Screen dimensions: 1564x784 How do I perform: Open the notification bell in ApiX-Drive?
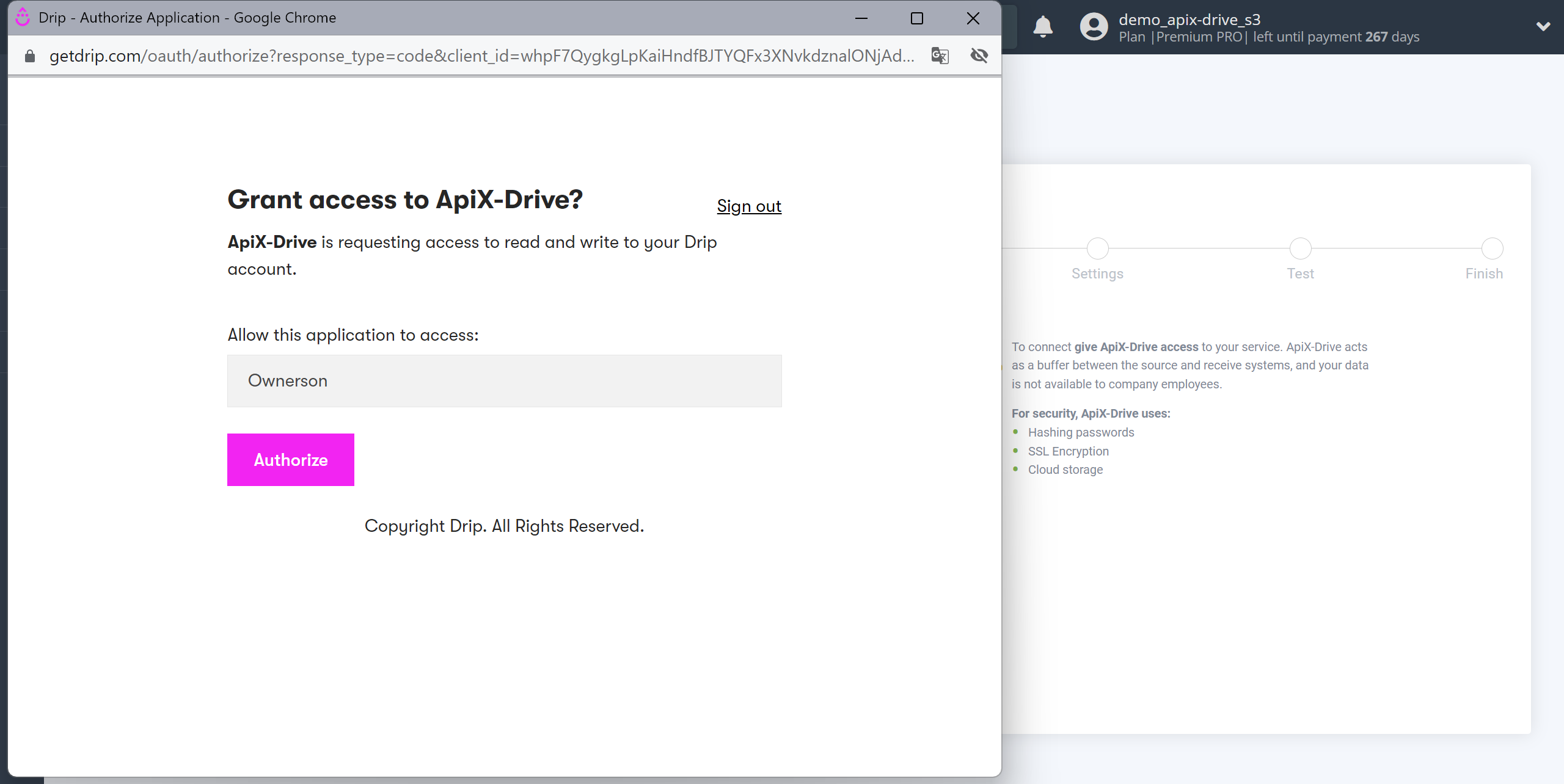click(x=1043, y=27)
